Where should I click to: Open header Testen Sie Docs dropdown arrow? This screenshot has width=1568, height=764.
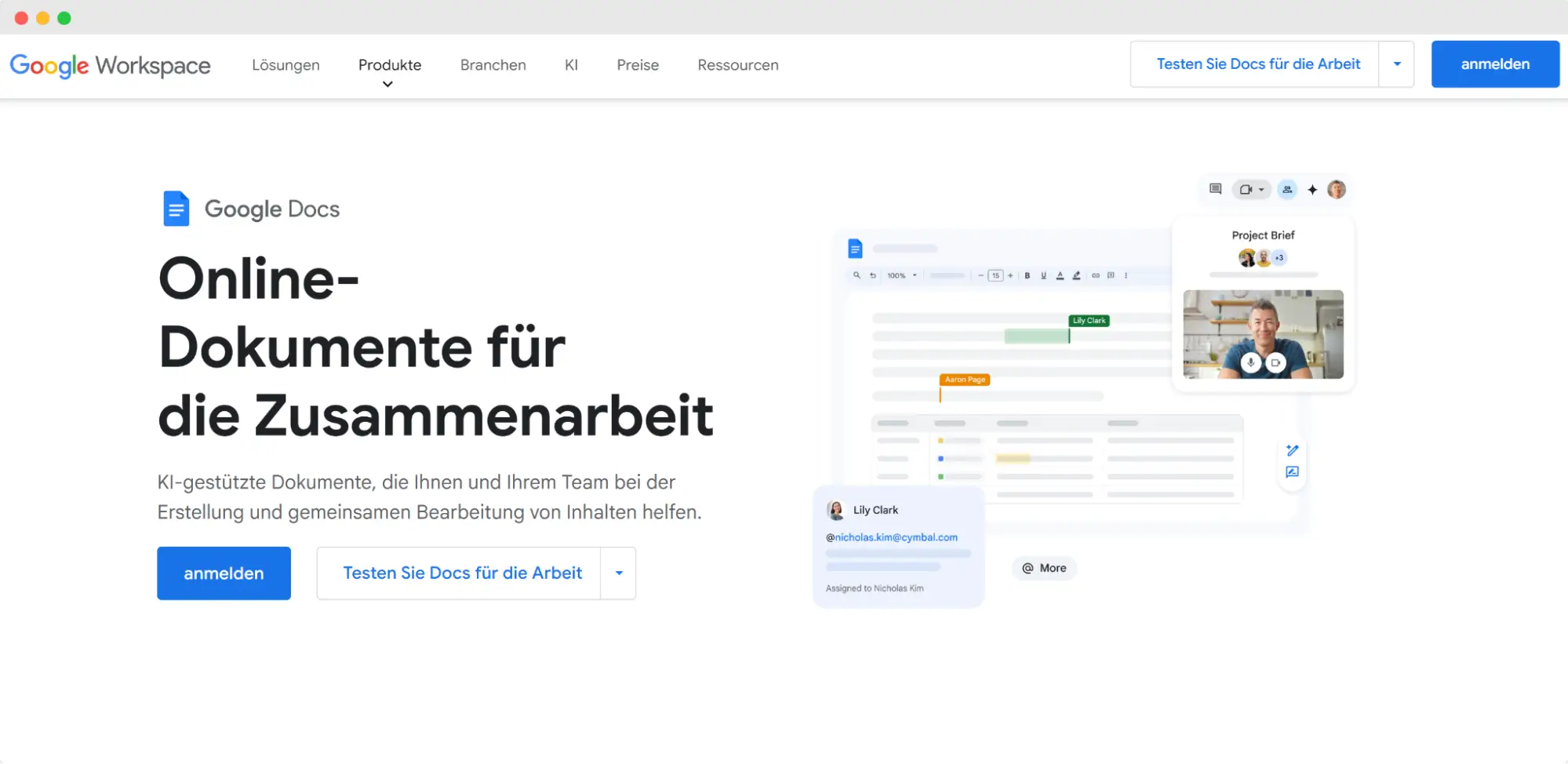1397,64
